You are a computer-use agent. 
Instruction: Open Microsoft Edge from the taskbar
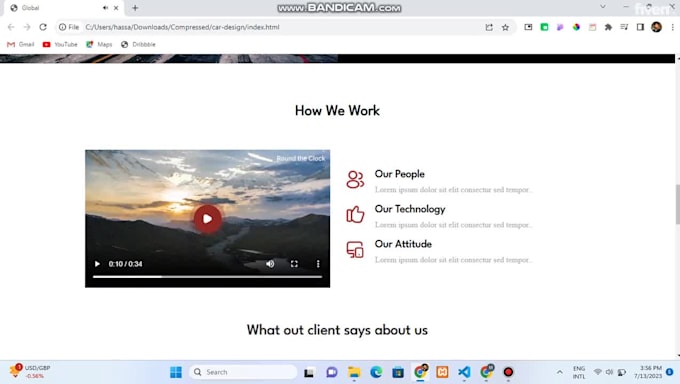(x=376, y=372)
